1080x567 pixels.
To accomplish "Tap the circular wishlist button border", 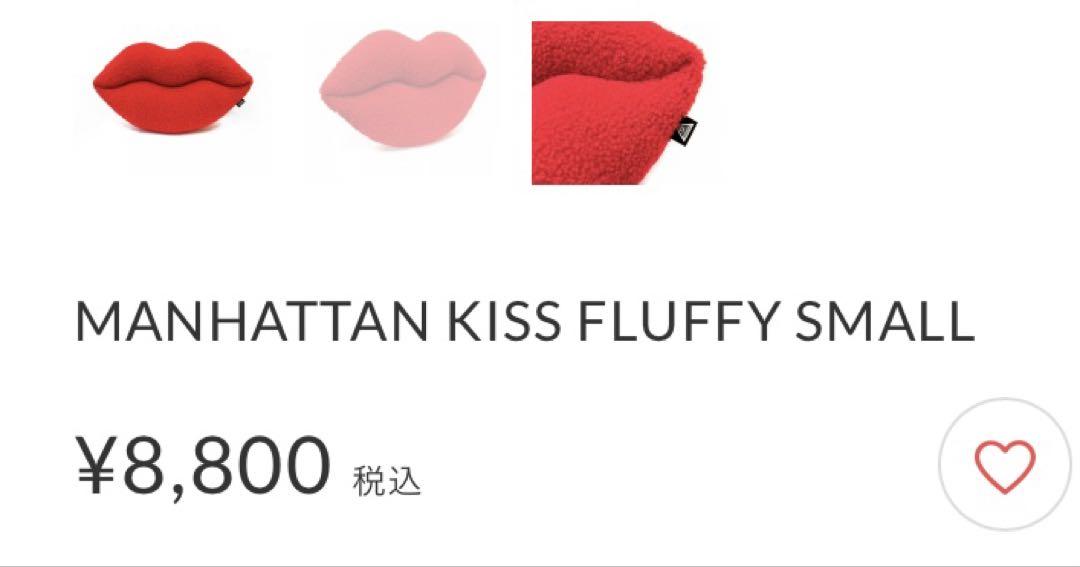I will [x=1004, y=402].
